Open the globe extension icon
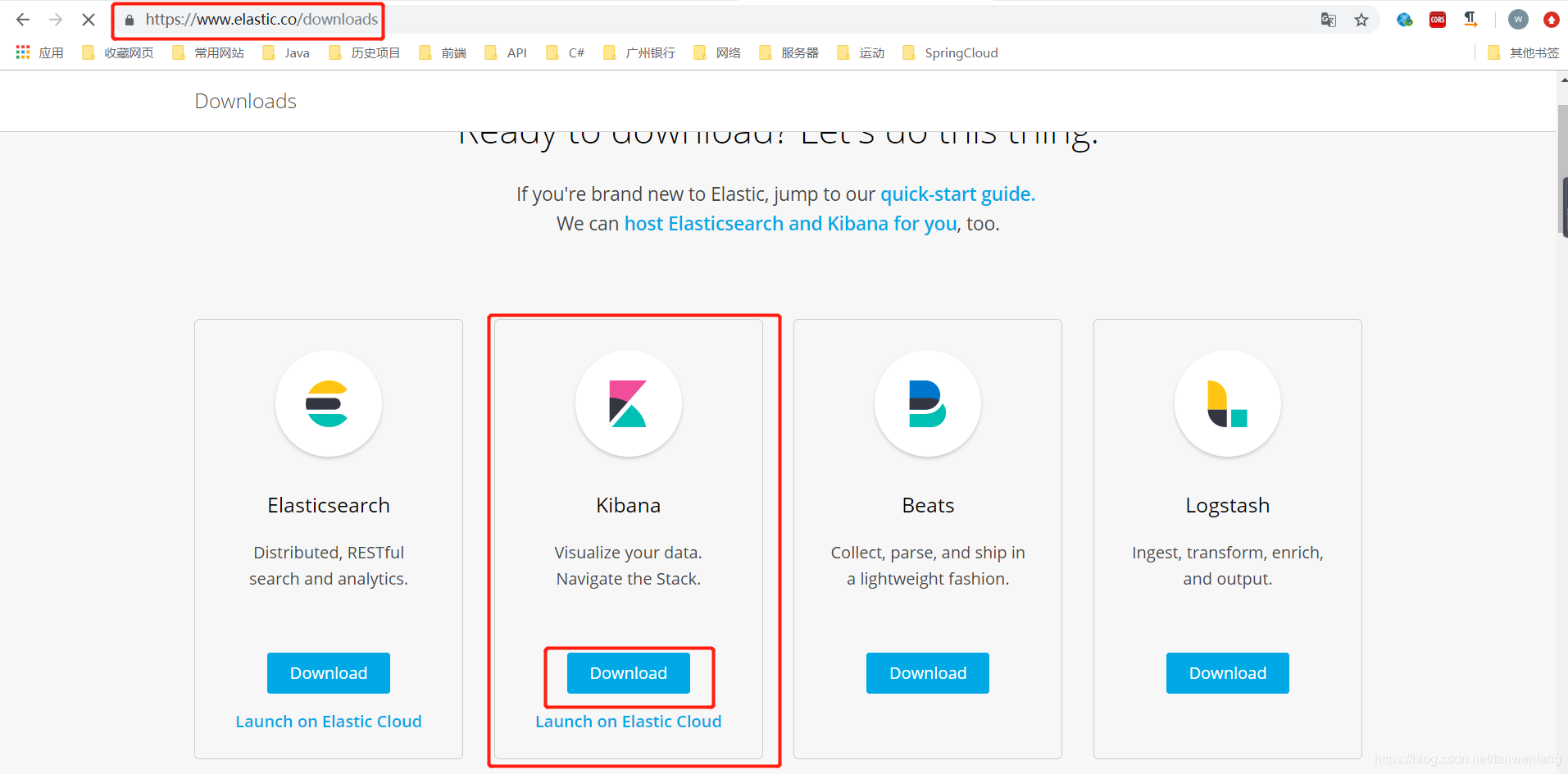The width and height of the screenshot is (1568, 774). (x=1405, y=20)
